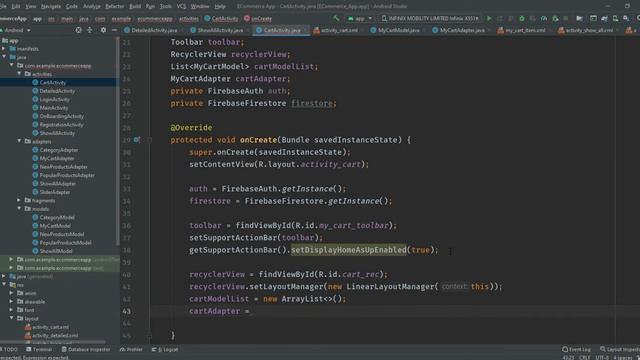Click the Debug app bug icon
The height and width of the screenshot is (360, 640).
[522, 18]
